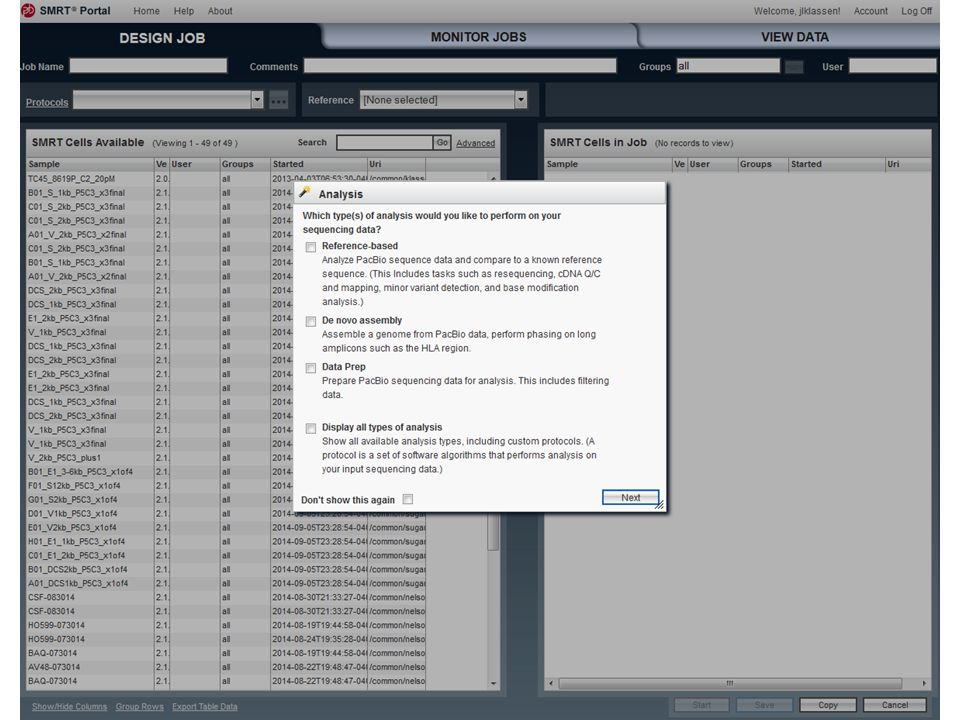Check the De novo assembly option
The image size is (960, 720).
pyautogui.click(x=311, y=321)
